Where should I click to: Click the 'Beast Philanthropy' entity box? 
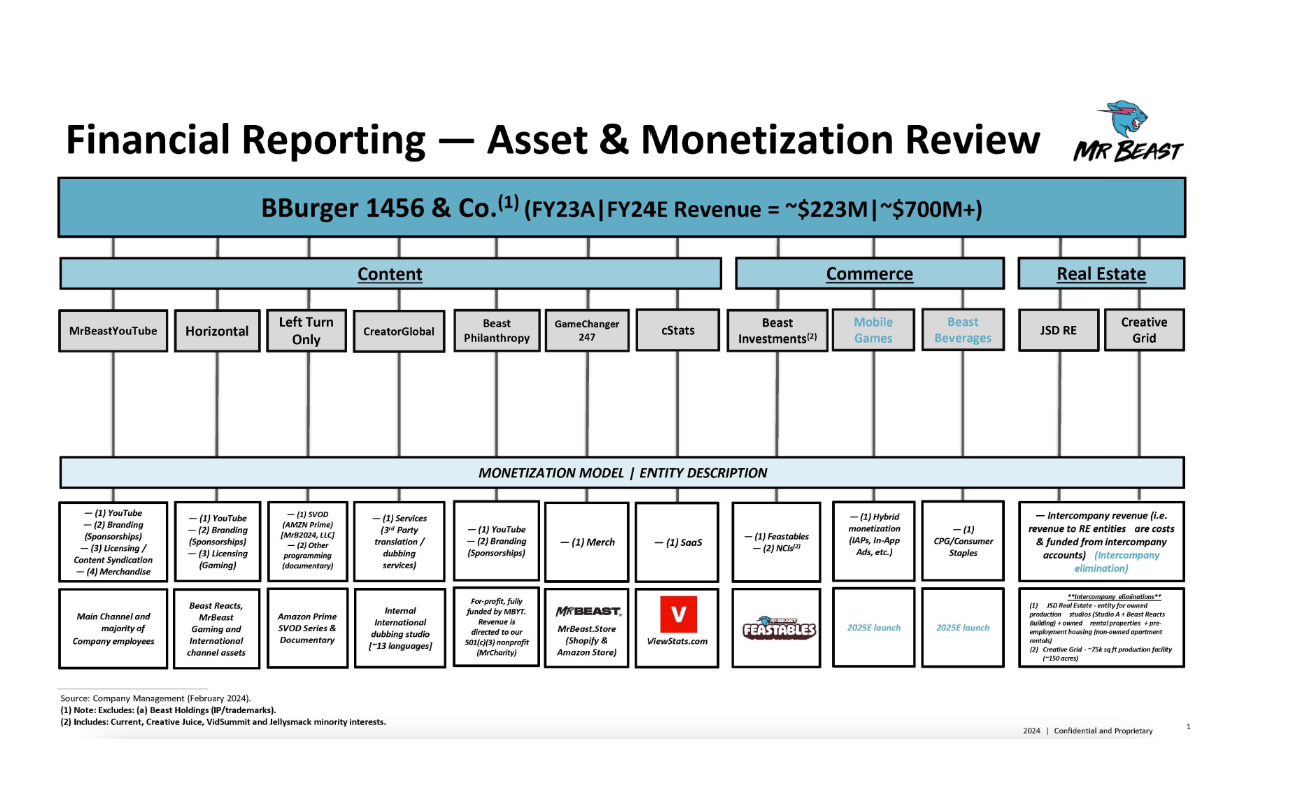click(496, 330)
